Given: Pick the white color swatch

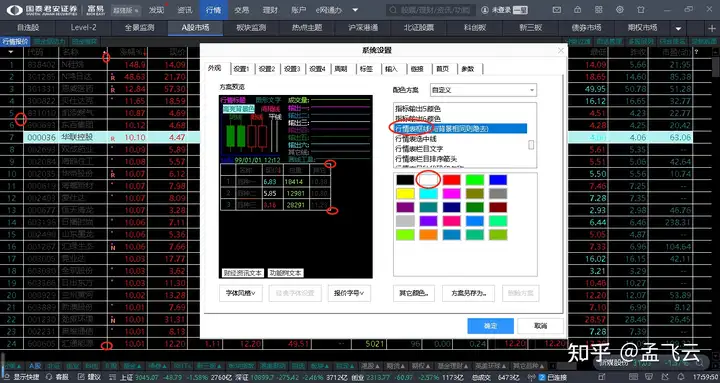Looking at the screenshot, I should 428,180.
